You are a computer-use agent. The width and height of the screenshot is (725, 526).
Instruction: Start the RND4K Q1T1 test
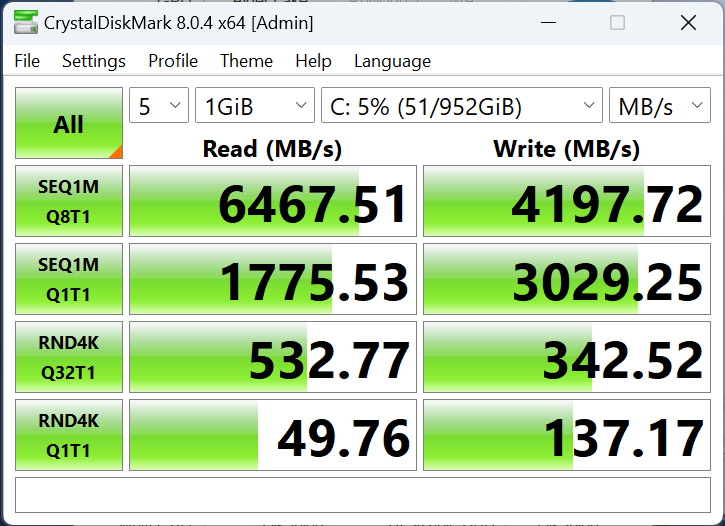[x=69, y=435]
